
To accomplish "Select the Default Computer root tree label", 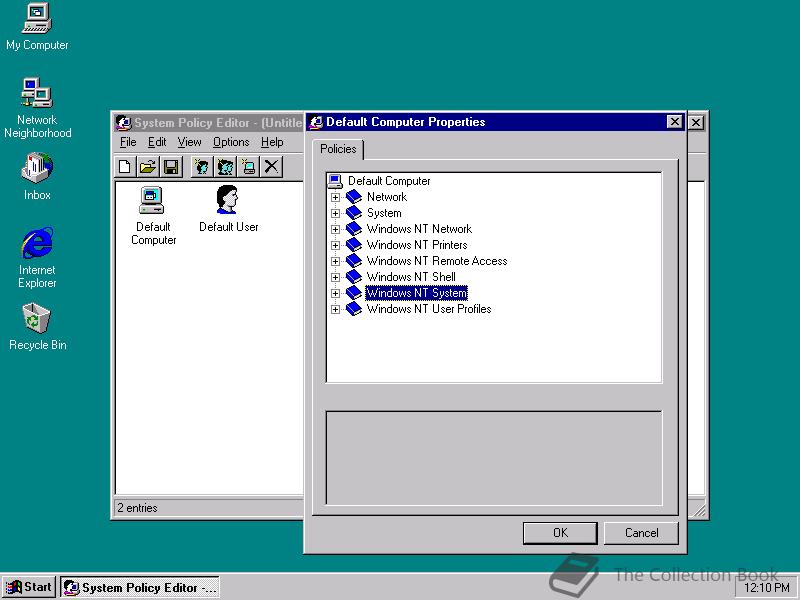I will 389,181.
